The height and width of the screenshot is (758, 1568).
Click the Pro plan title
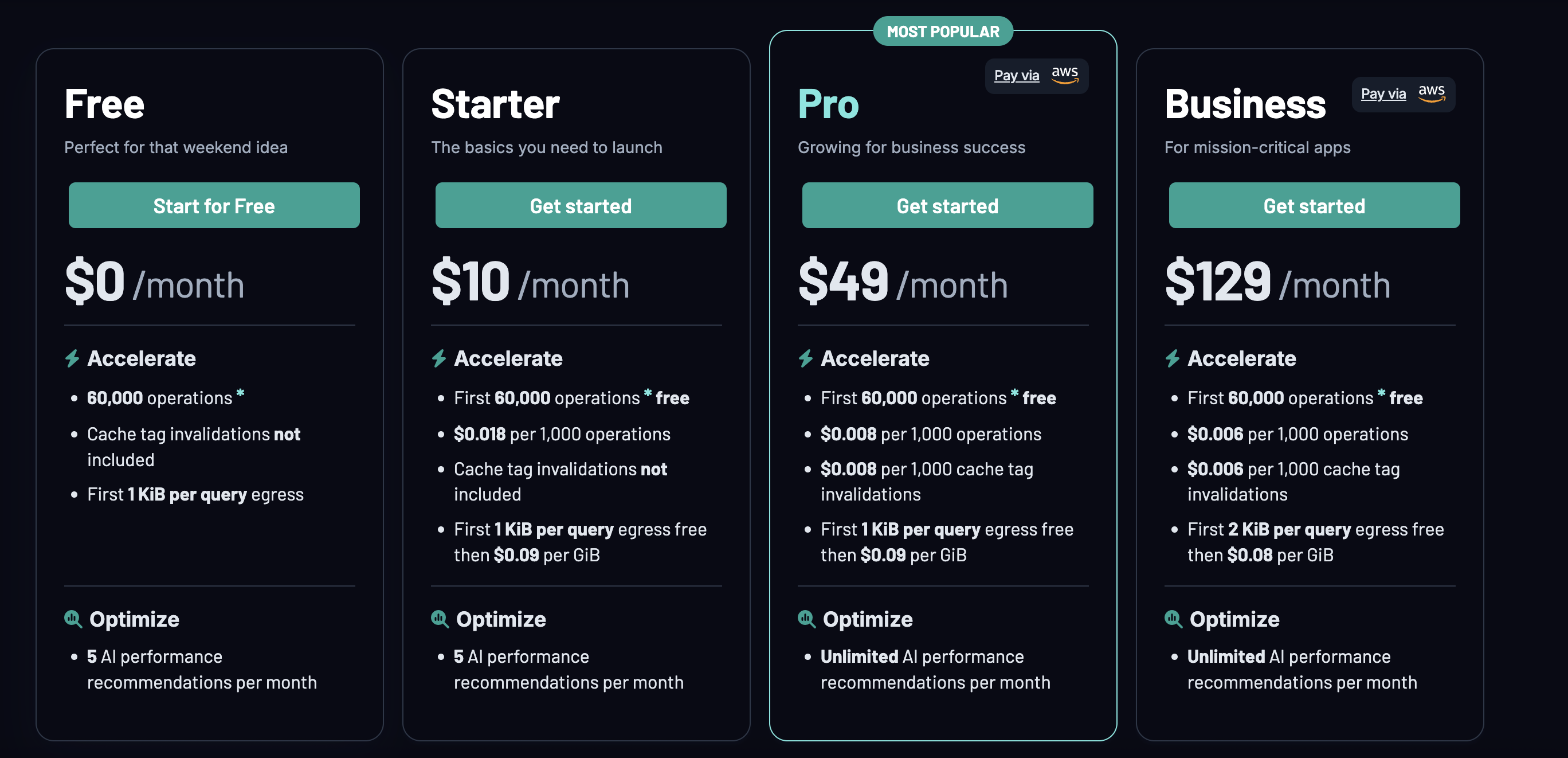(x=828, y=104)
